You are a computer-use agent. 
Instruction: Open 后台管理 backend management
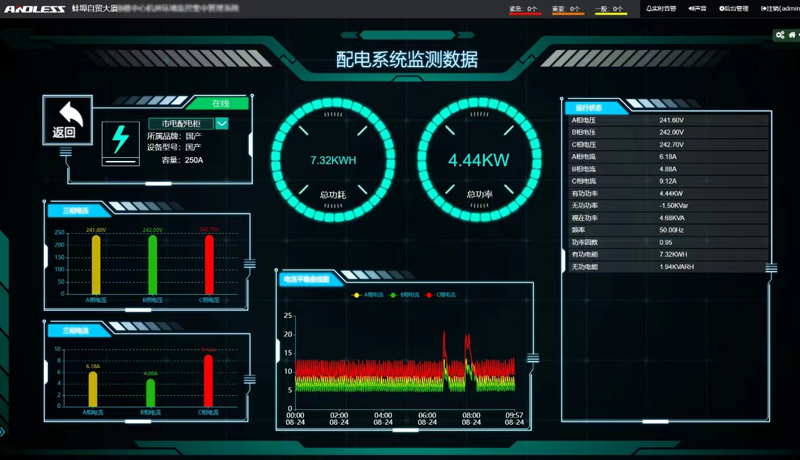(x=734, y=9)
